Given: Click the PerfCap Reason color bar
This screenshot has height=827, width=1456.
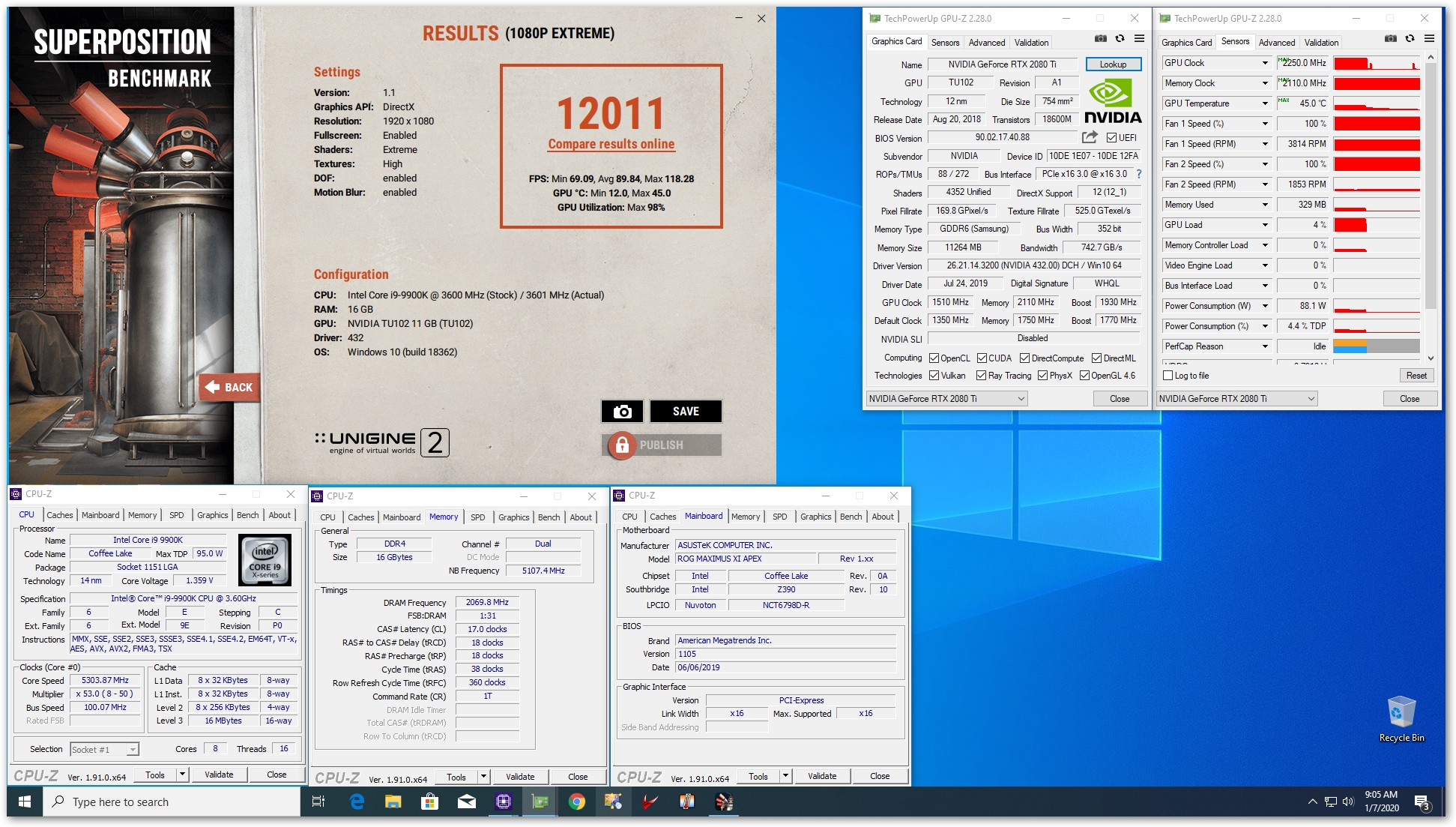Looking at the screenshot, I should click(1377, 346).
